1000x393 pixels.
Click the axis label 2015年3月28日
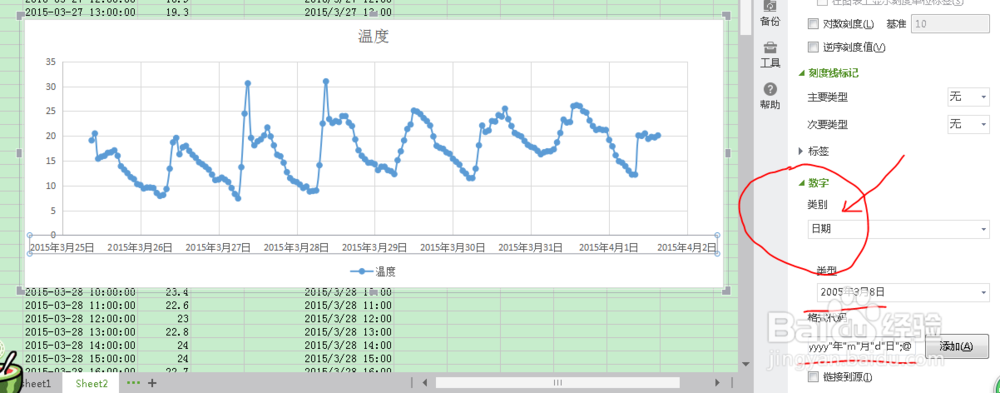point(297,247)
